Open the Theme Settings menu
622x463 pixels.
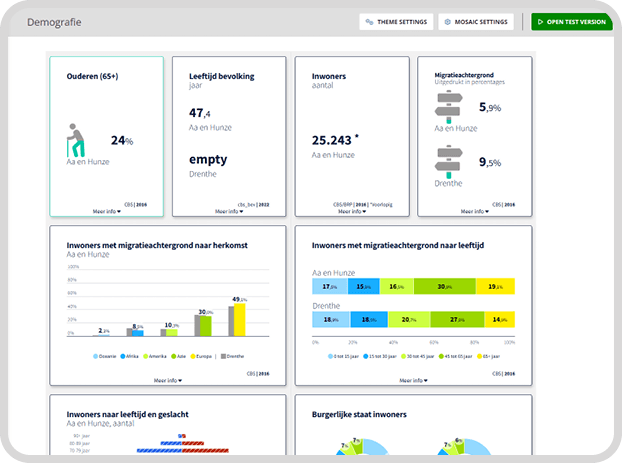coord(396,21)
